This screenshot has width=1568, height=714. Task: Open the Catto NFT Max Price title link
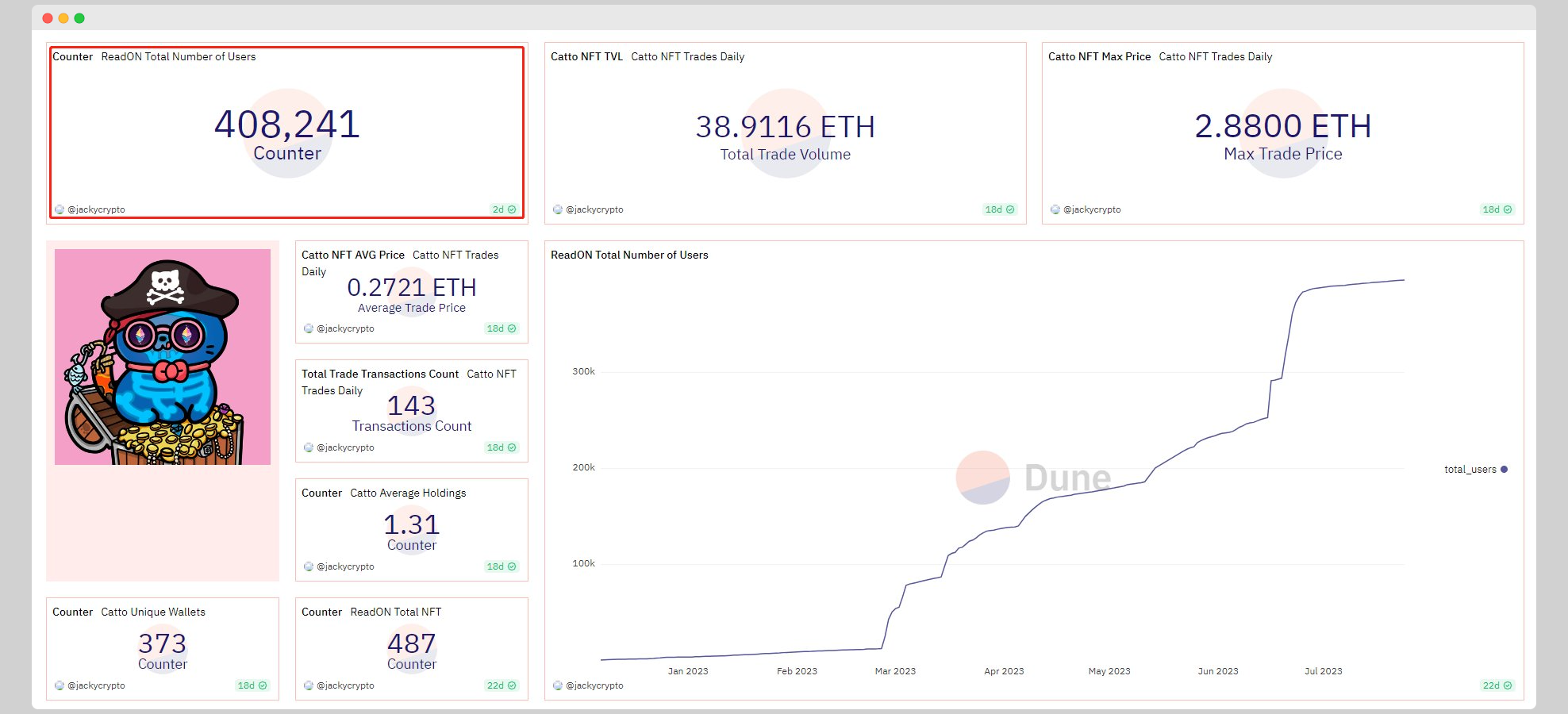[1099, 56]
